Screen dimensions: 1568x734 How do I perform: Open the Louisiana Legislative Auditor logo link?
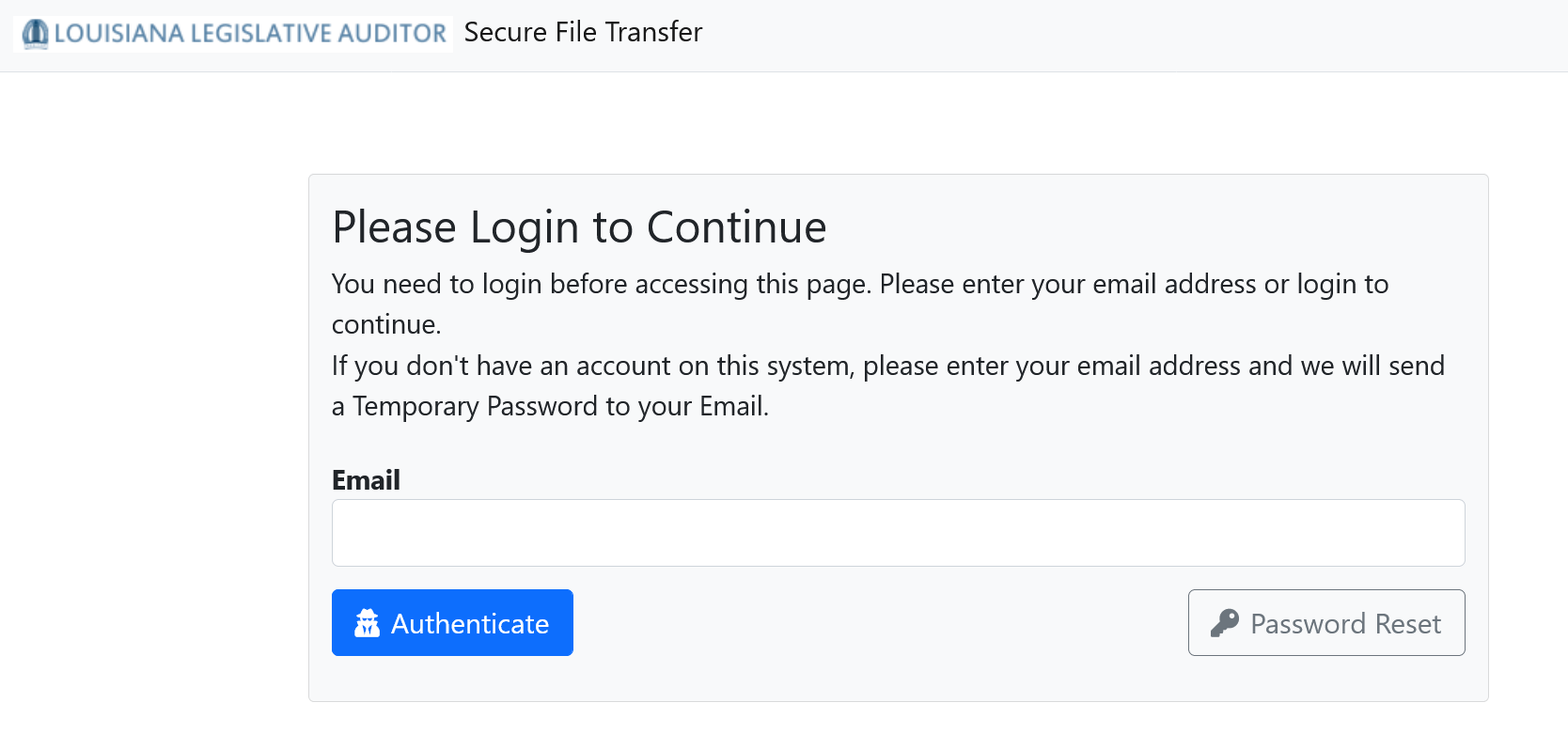coord(234,34)
